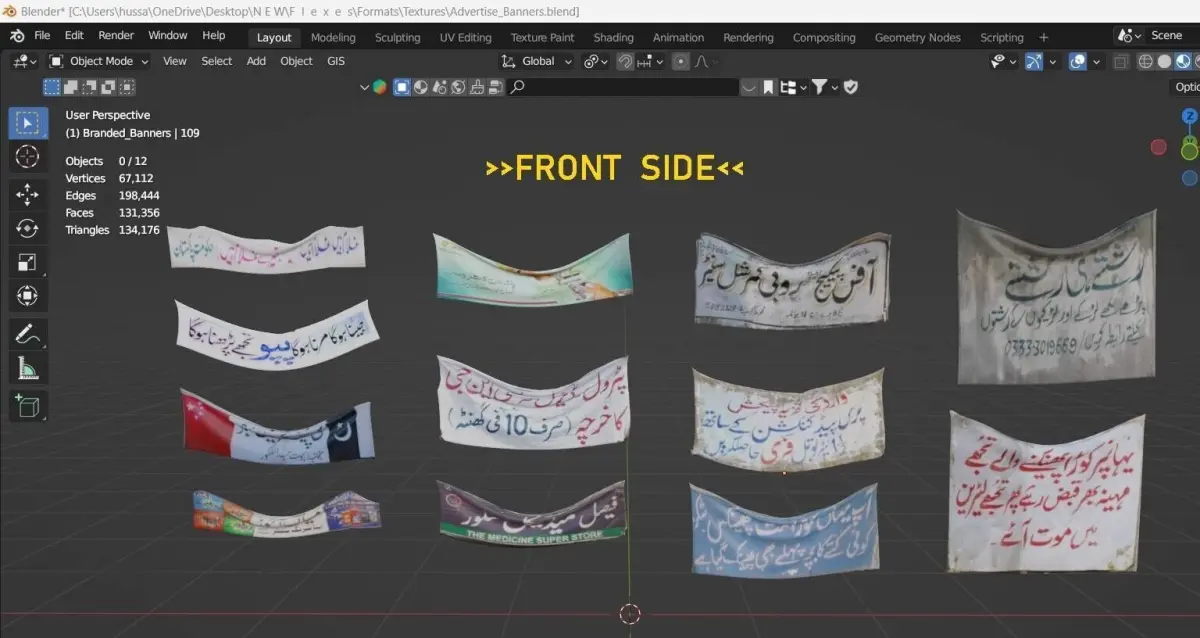The width and height of the screenshot is (1200, 638).
Task: Open the Render menu
Action: pyautogui.click(x=116, y=35)
